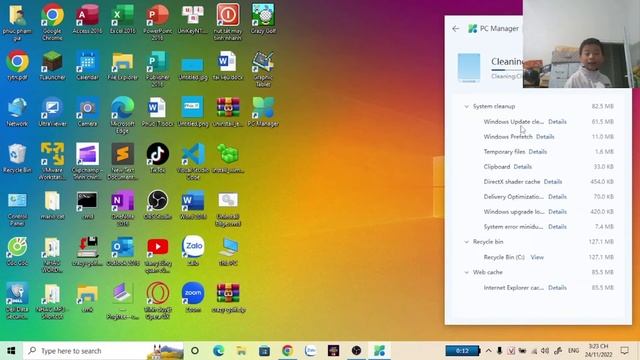Open Outlook 2016 desktop shortcut
This screenshot has height=360, width=640.
pyautogui.click(x=122, y=251)
